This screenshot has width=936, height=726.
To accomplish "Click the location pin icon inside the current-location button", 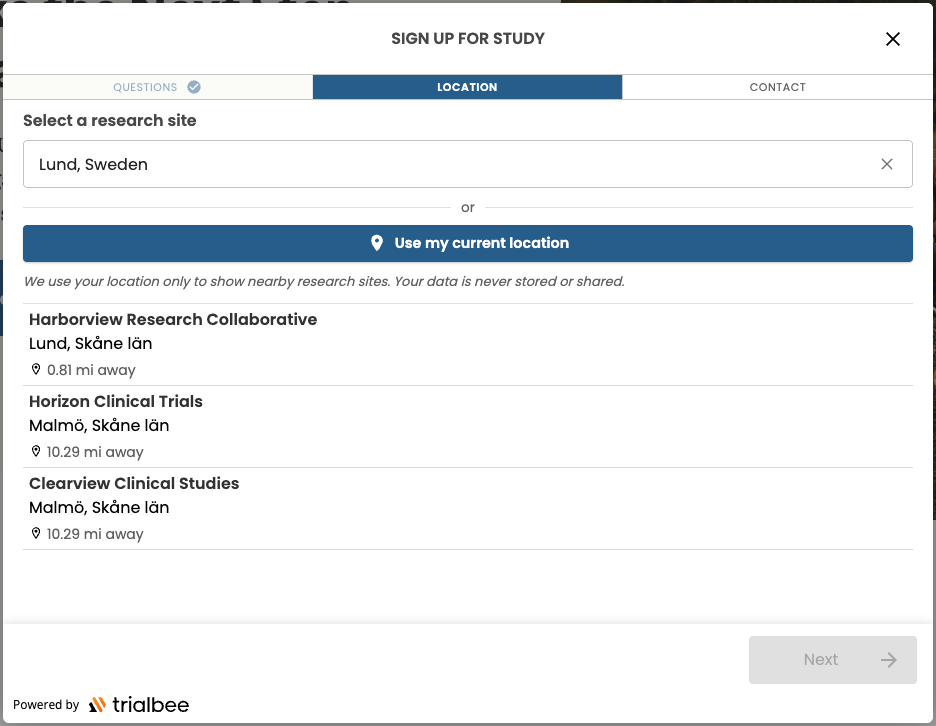I will click(x=377, y=242).
